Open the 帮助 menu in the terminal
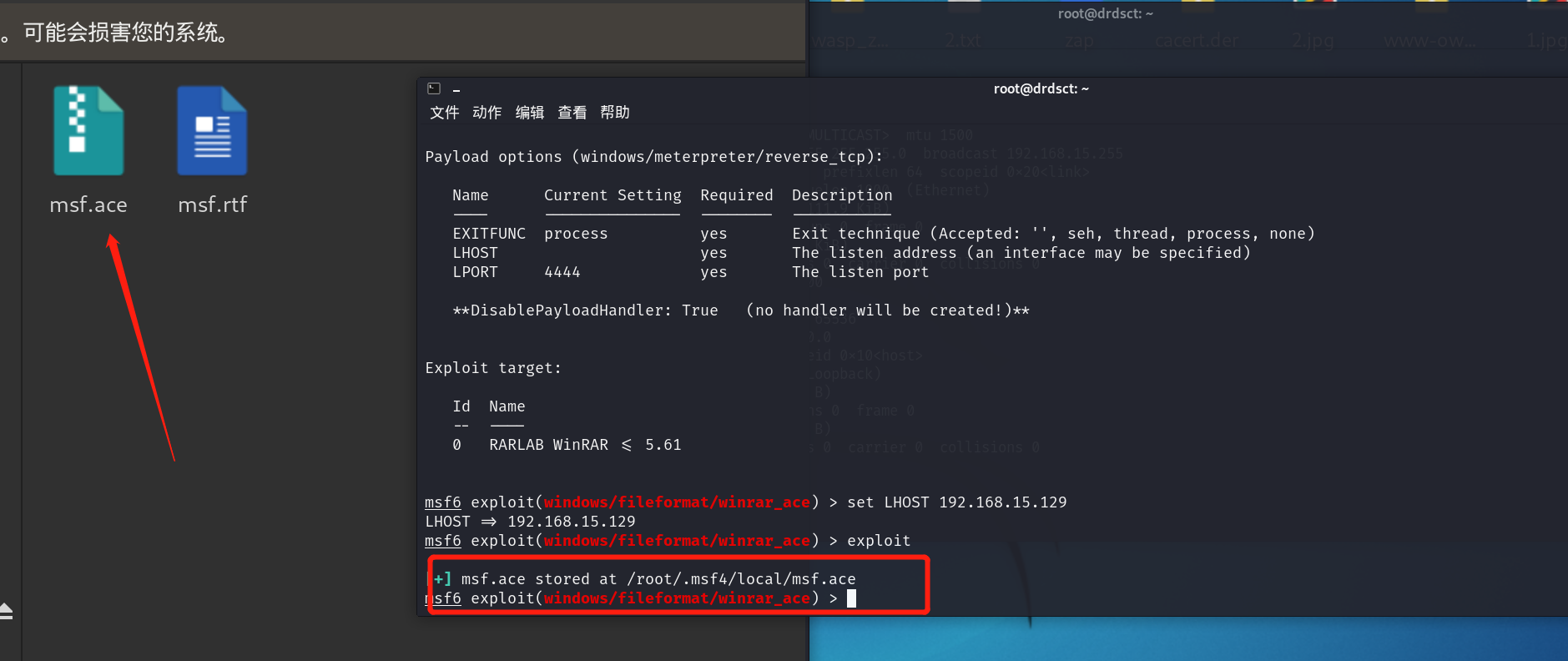The width and height of the screenshot is (1568, 661). click(x=614, y=113)
